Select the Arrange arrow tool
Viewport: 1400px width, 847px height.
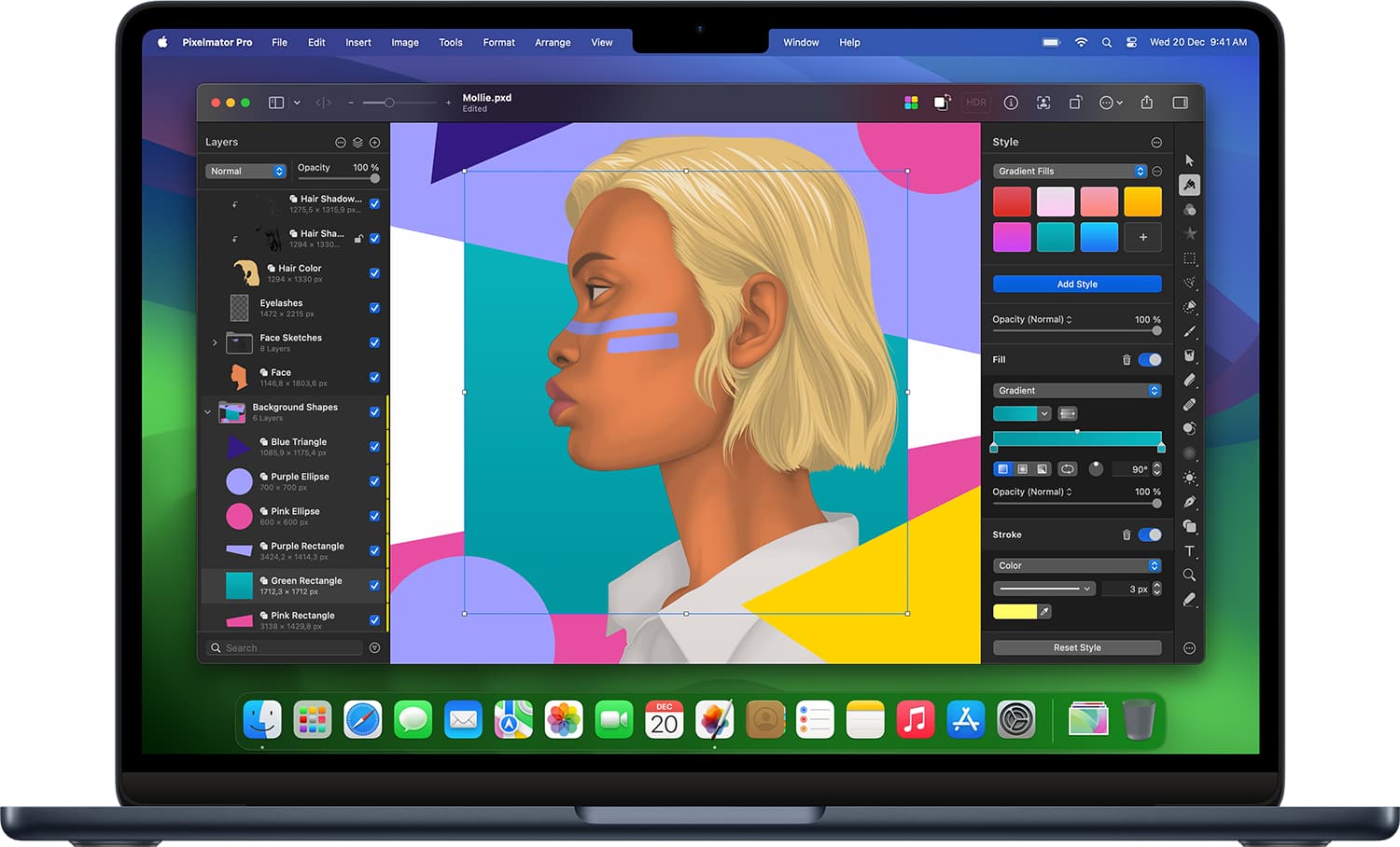1189,160
